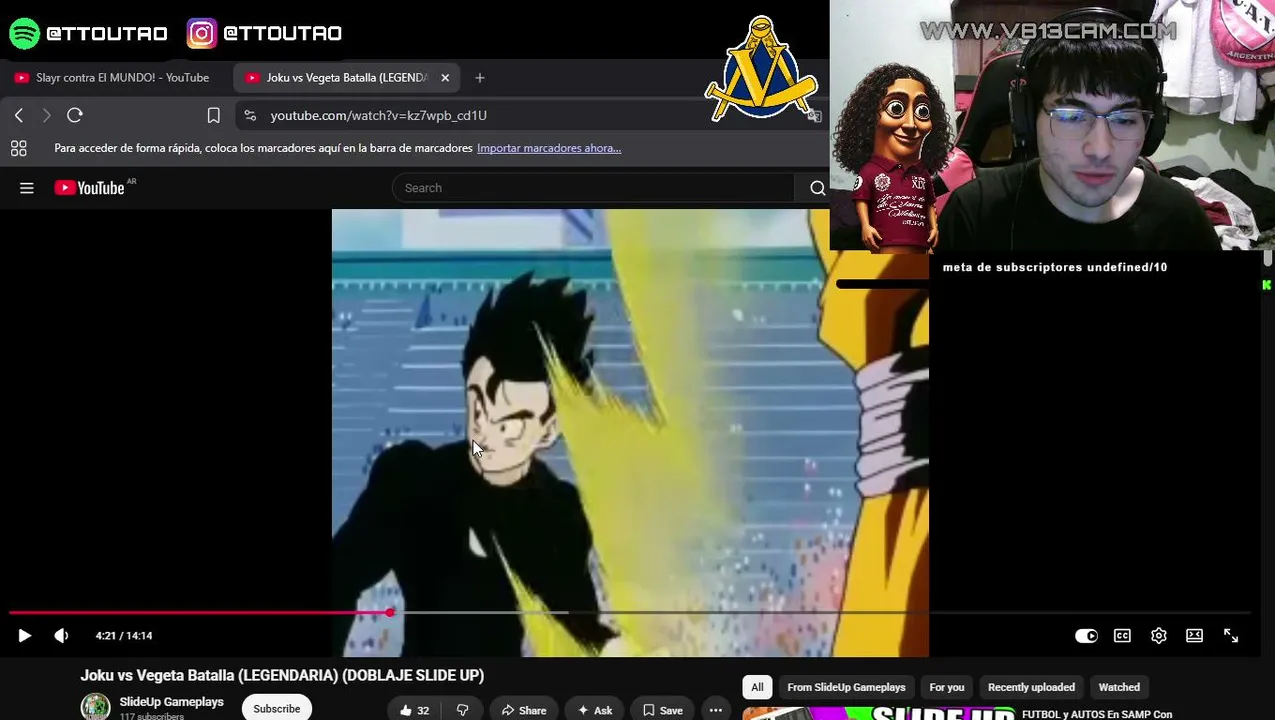
Task: Open site info icon in the address bar
Action: (x=250, y=115)
